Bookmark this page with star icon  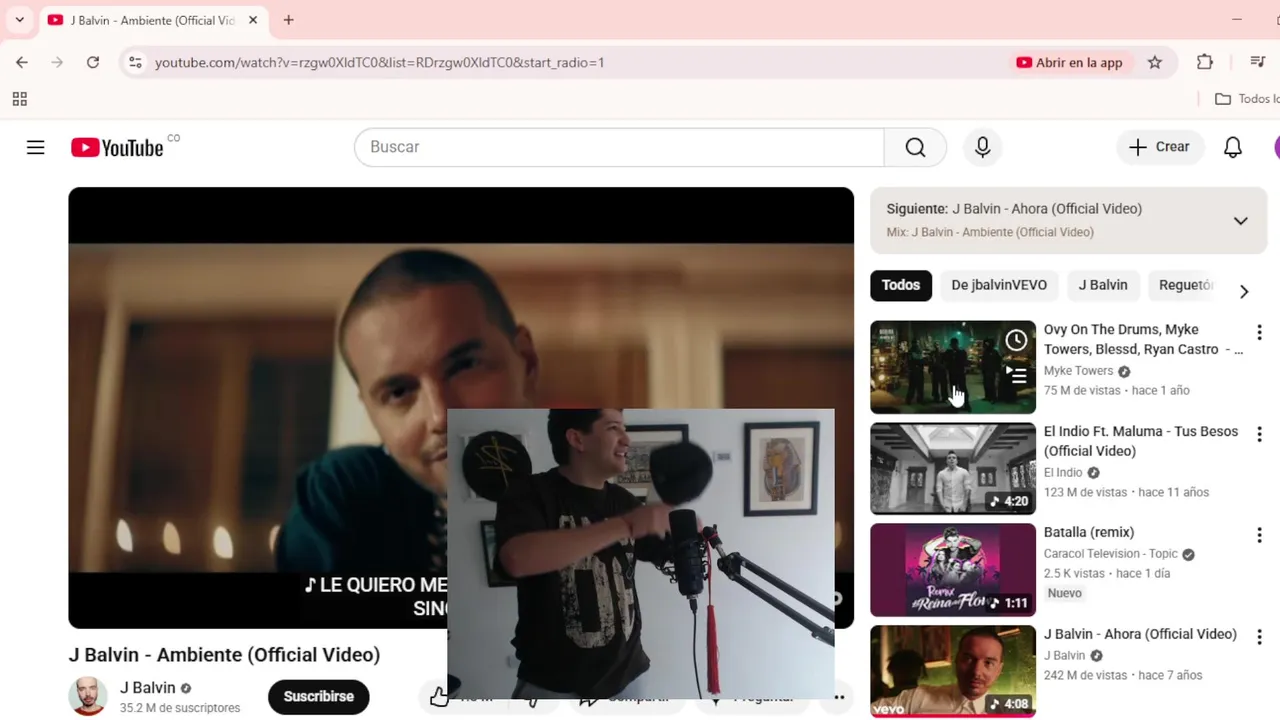1155,62
